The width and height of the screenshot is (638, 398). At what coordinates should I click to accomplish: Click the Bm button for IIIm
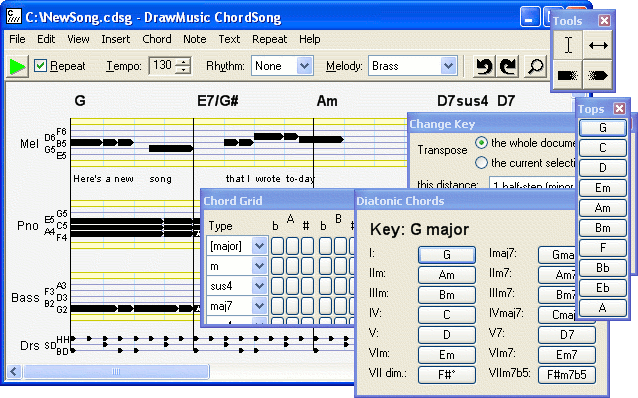[447, 295]
